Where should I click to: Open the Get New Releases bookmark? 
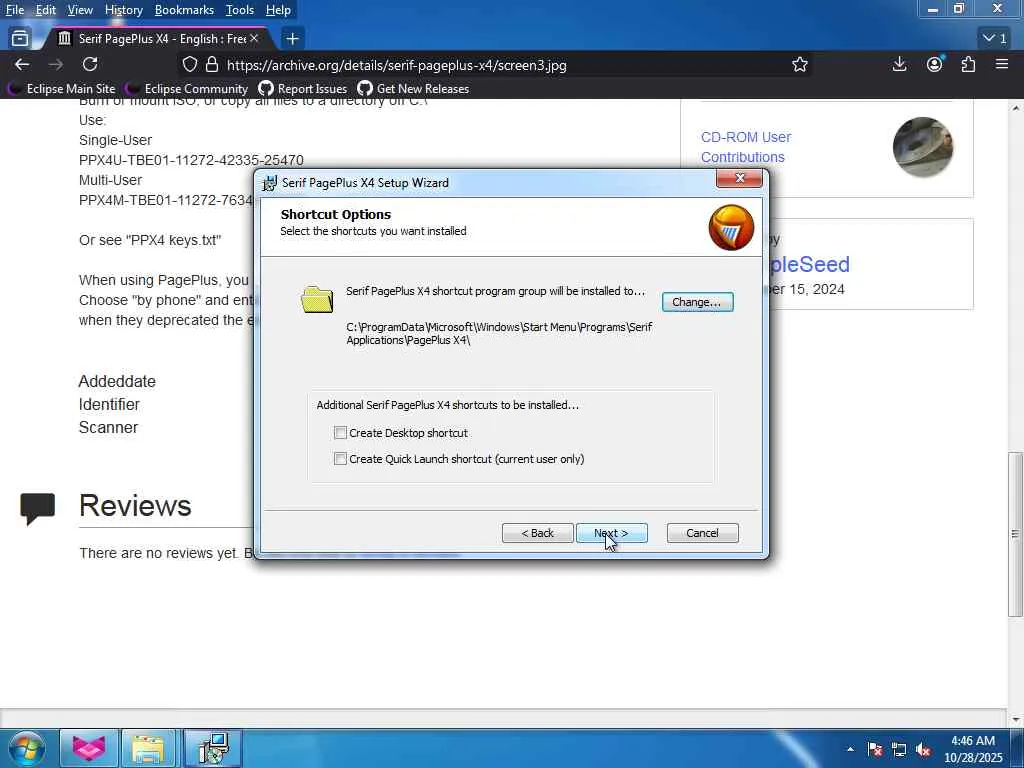click(x=413, y=89)
